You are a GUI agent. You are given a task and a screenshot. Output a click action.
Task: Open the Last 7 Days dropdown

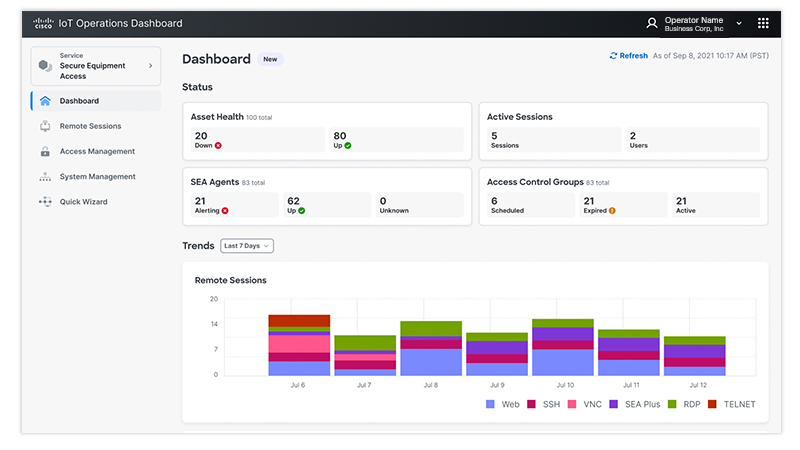tap(246, 246)
